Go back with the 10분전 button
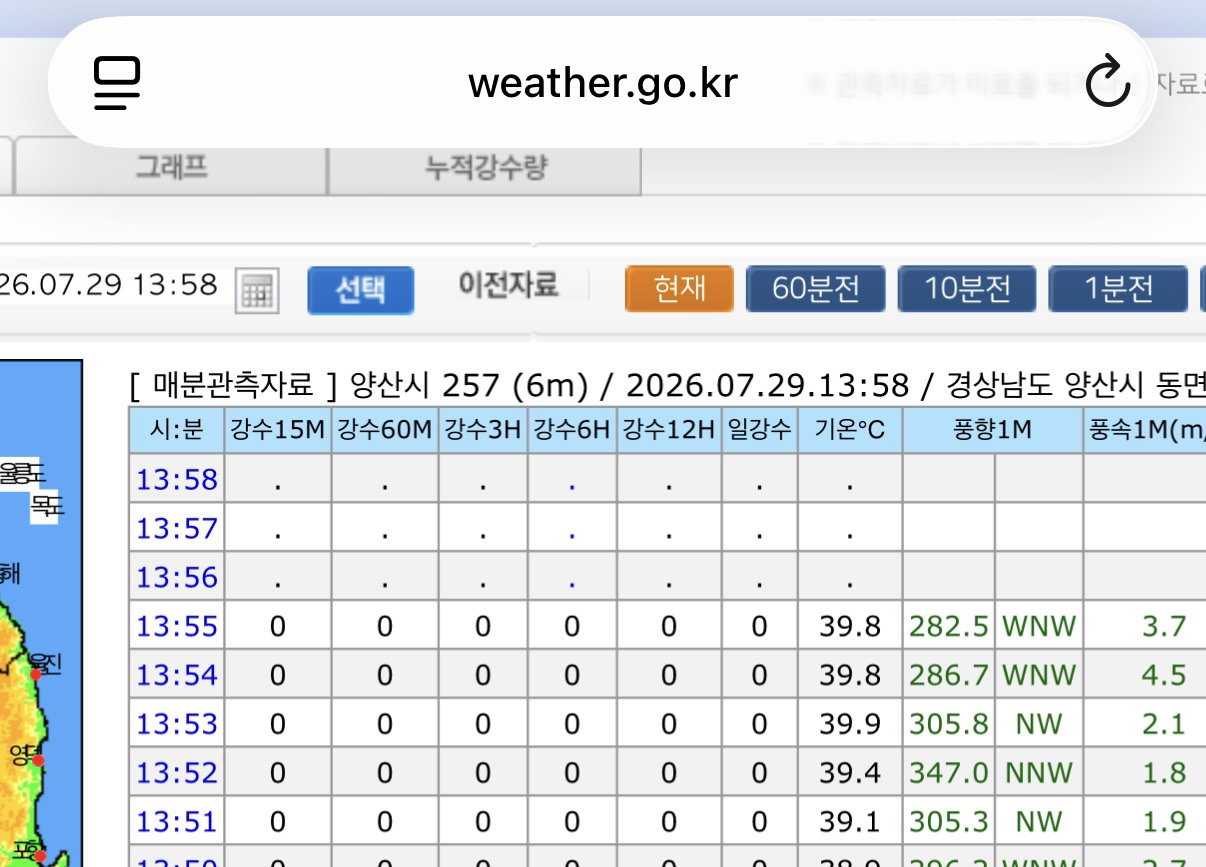The image size is (1206, 867). (x=967, y=289)
